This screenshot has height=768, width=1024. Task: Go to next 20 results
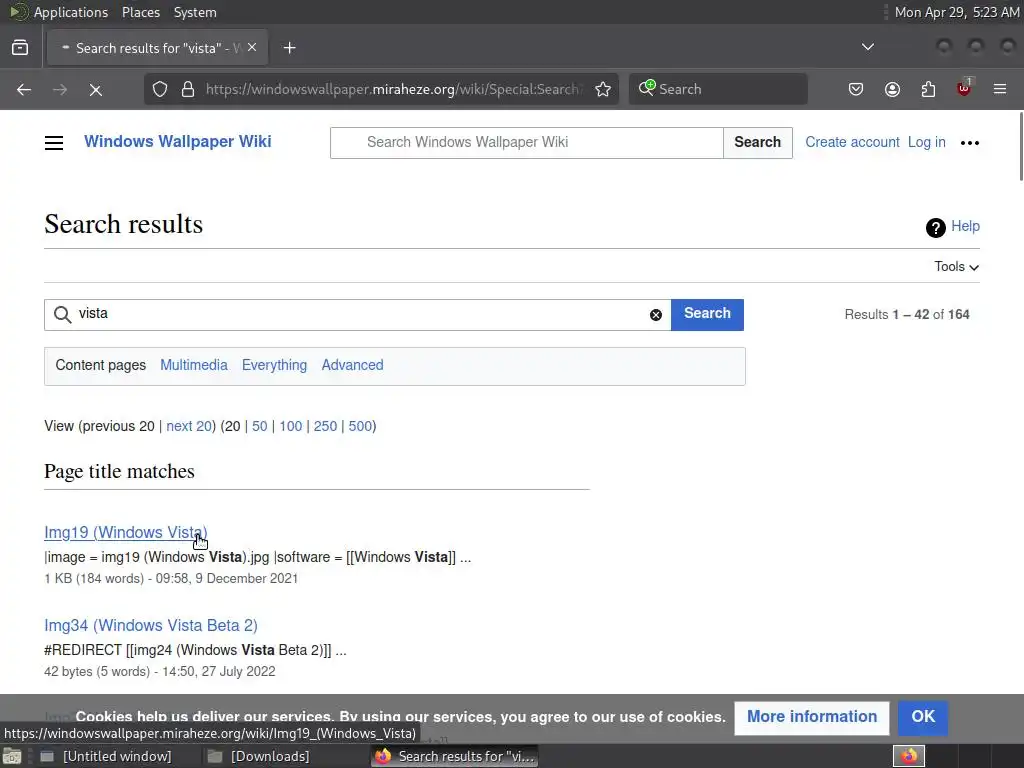[x=189, y=426]
